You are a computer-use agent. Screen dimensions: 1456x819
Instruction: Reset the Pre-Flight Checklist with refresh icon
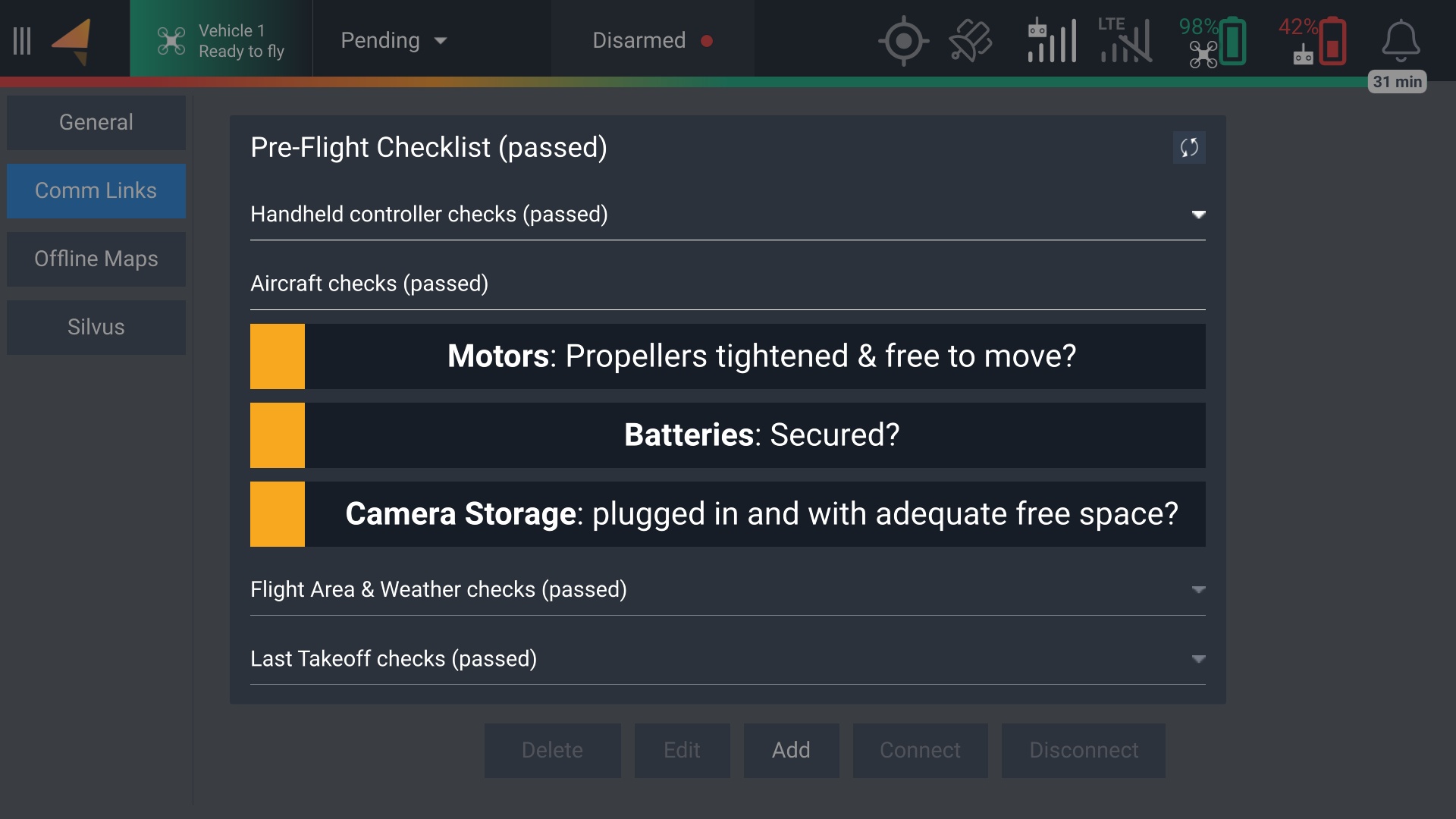(x=1189, y=147)
